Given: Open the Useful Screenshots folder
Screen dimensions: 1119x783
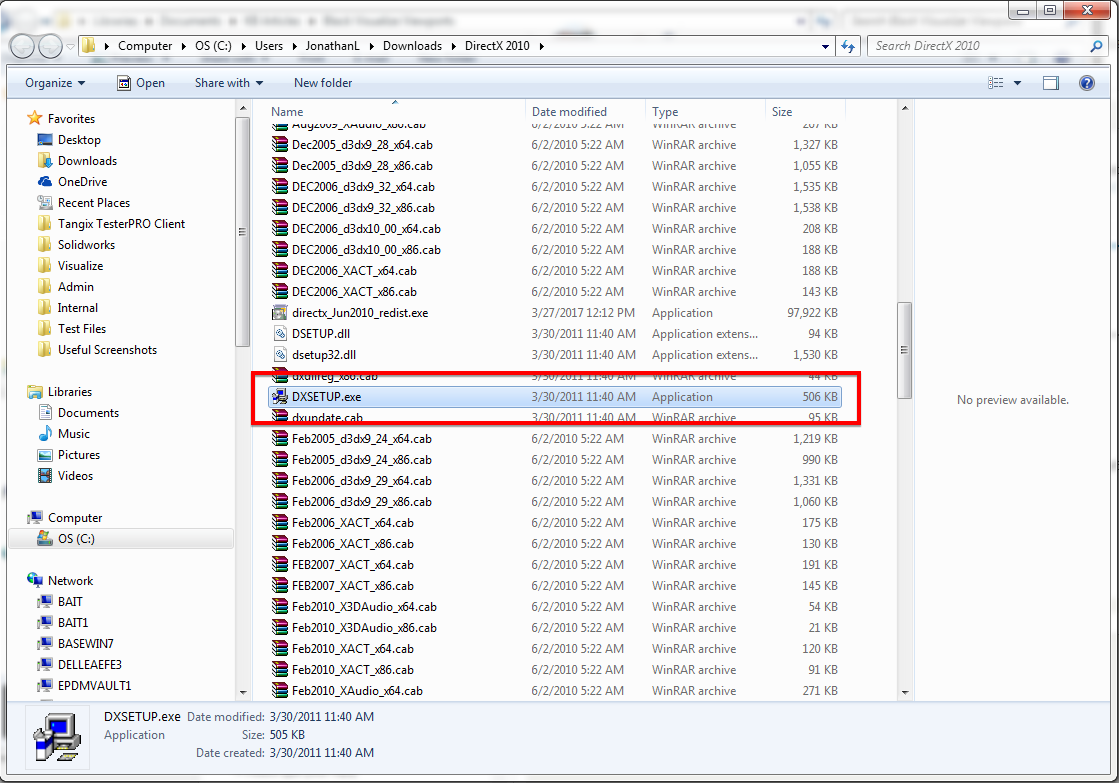Looking at the screenshot, I should point(107,350).
